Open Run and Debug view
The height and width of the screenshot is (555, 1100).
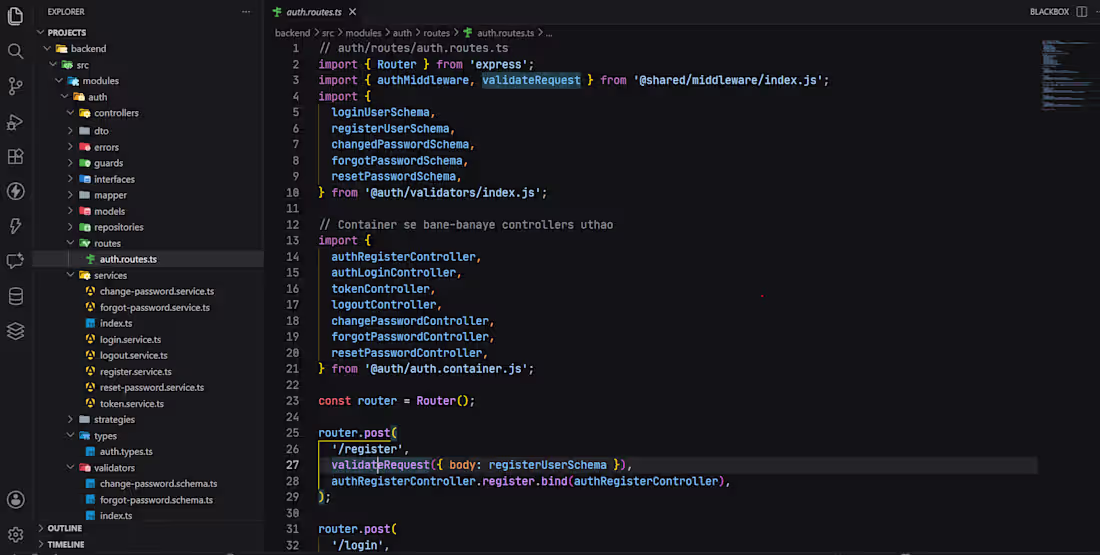pyautogui.click(x=15, y=121)
